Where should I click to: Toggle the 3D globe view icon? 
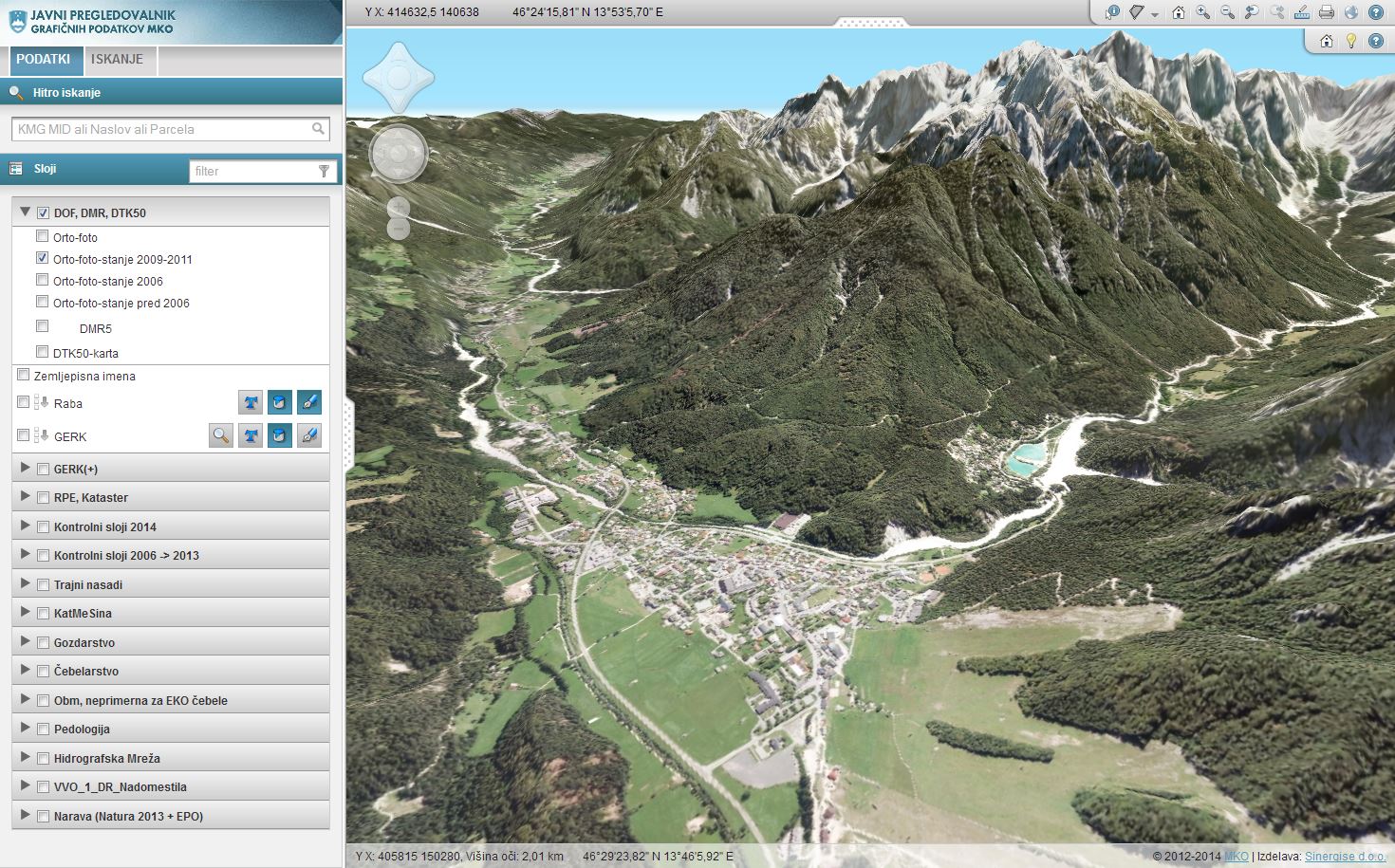coord(1351,12)
